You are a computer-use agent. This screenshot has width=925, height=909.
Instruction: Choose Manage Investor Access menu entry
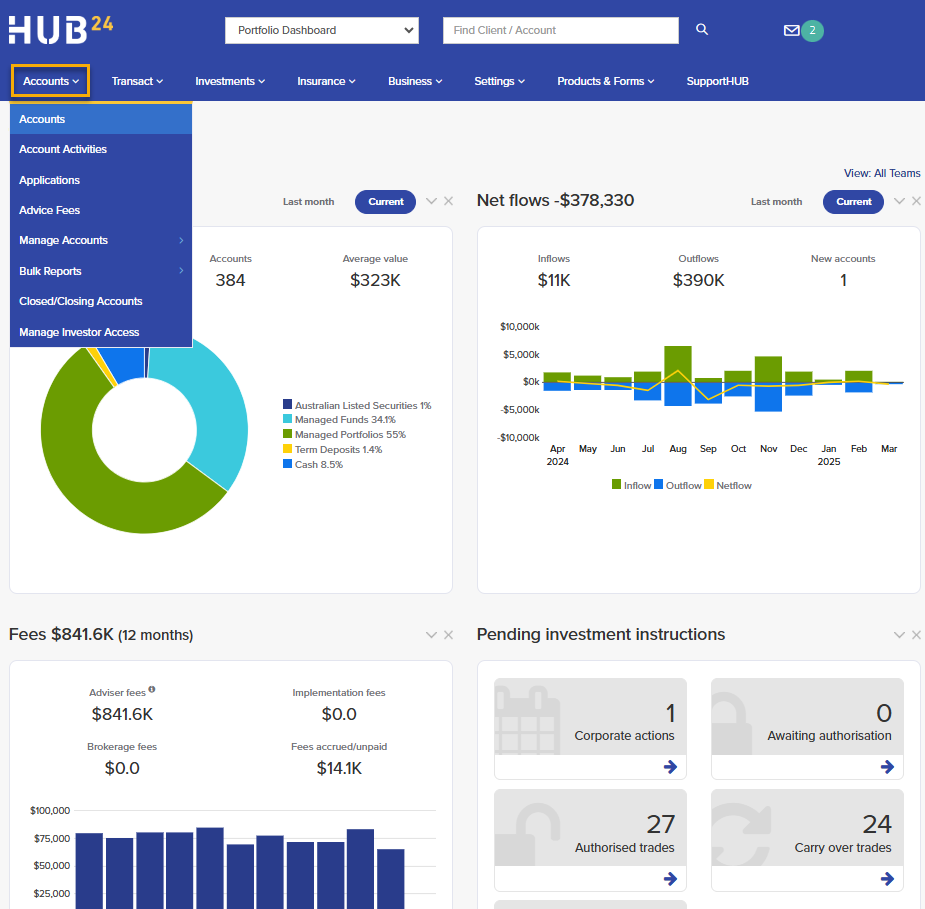(x=101, y=332)
